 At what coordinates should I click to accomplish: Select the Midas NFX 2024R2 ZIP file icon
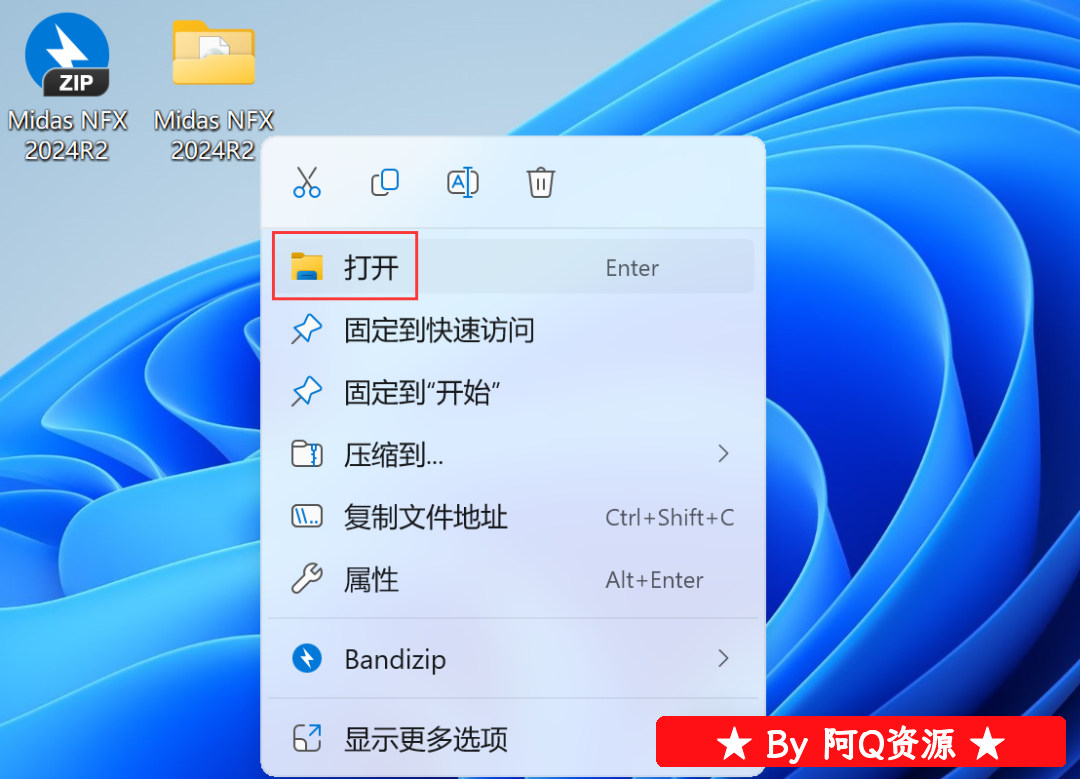tap(68, 54)
